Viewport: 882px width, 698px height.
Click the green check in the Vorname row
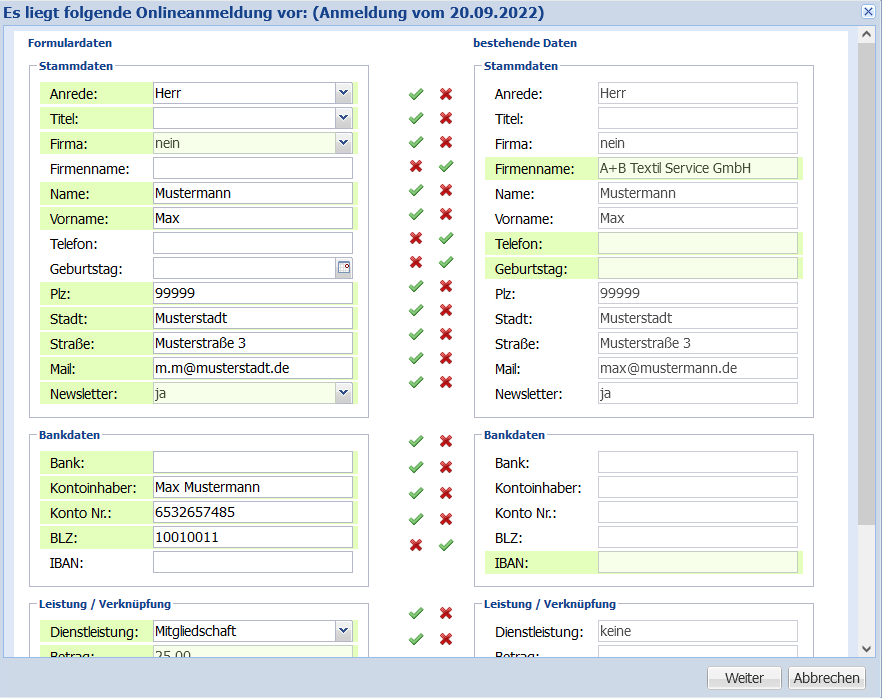416,214
